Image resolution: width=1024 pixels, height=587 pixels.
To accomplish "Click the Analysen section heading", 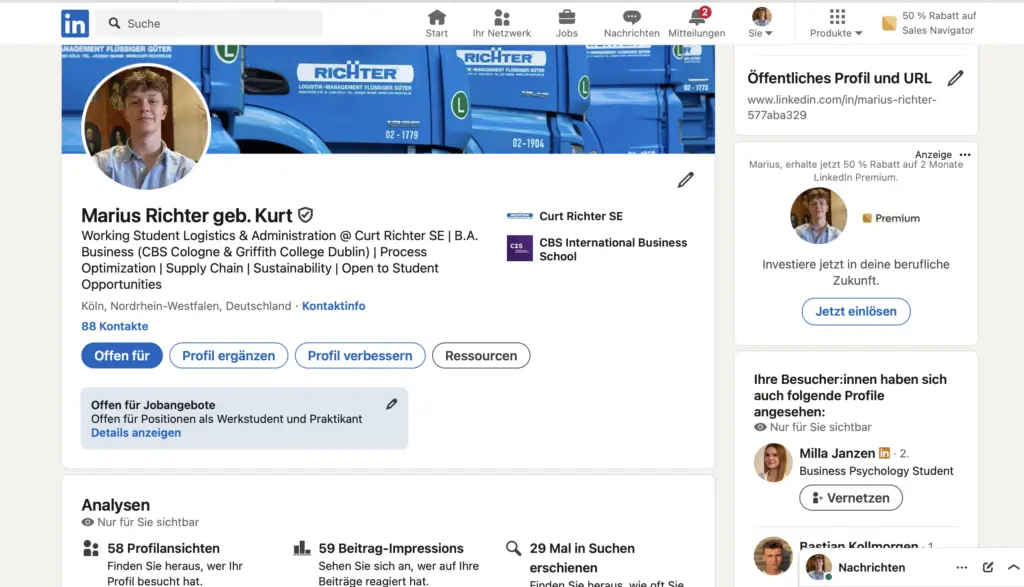I will [x=116, y=505].
